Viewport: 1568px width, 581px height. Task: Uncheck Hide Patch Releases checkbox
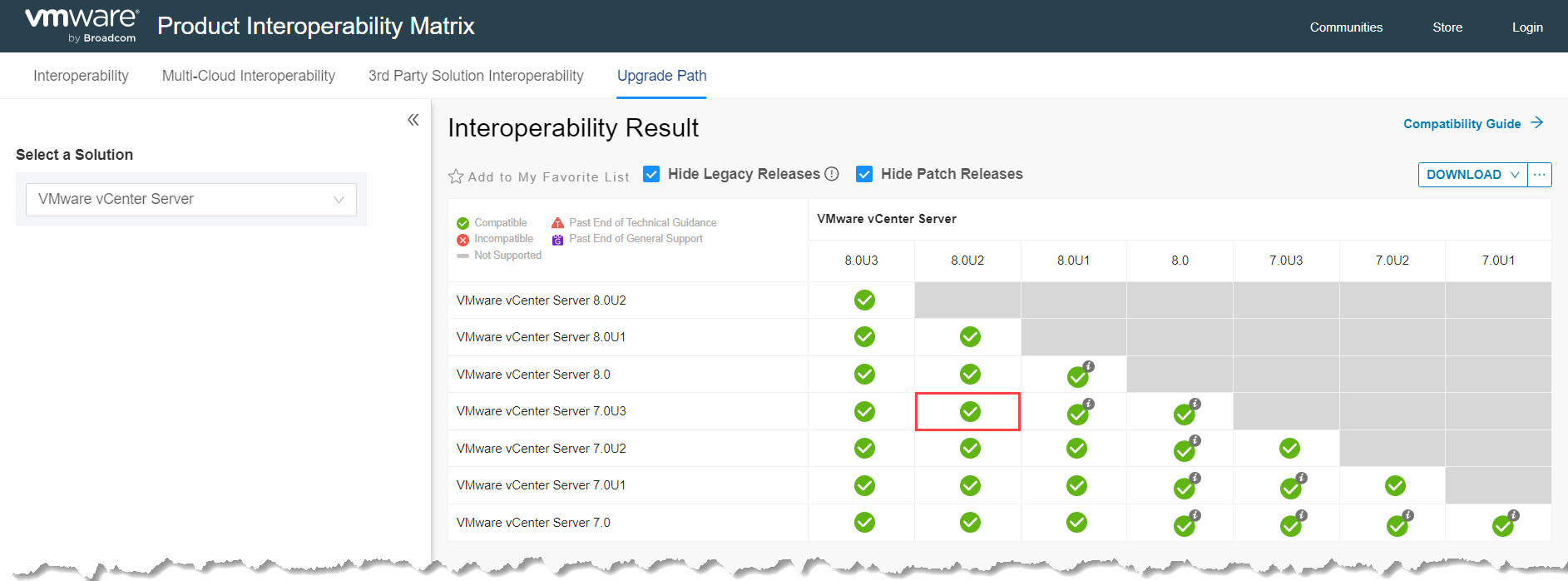pos(864,174)
